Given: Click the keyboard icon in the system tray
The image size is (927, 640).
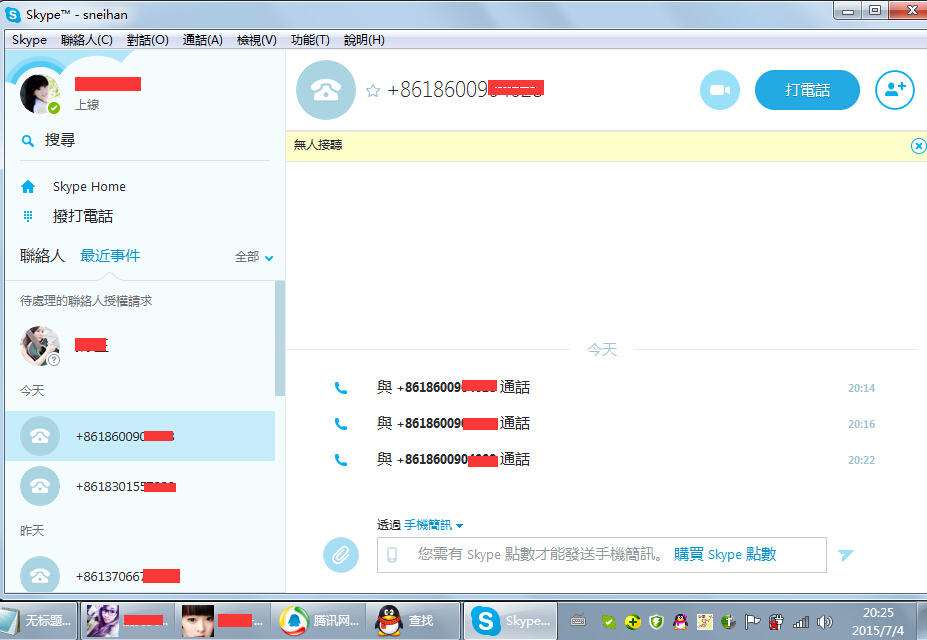Looking at the screenshot, I should click(578, 621).
